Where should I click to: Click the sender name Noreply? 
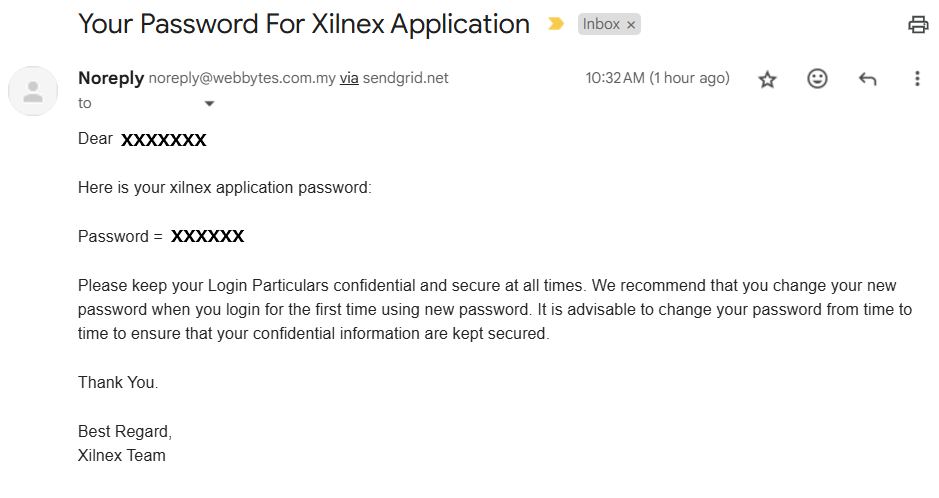click(111, 78)
